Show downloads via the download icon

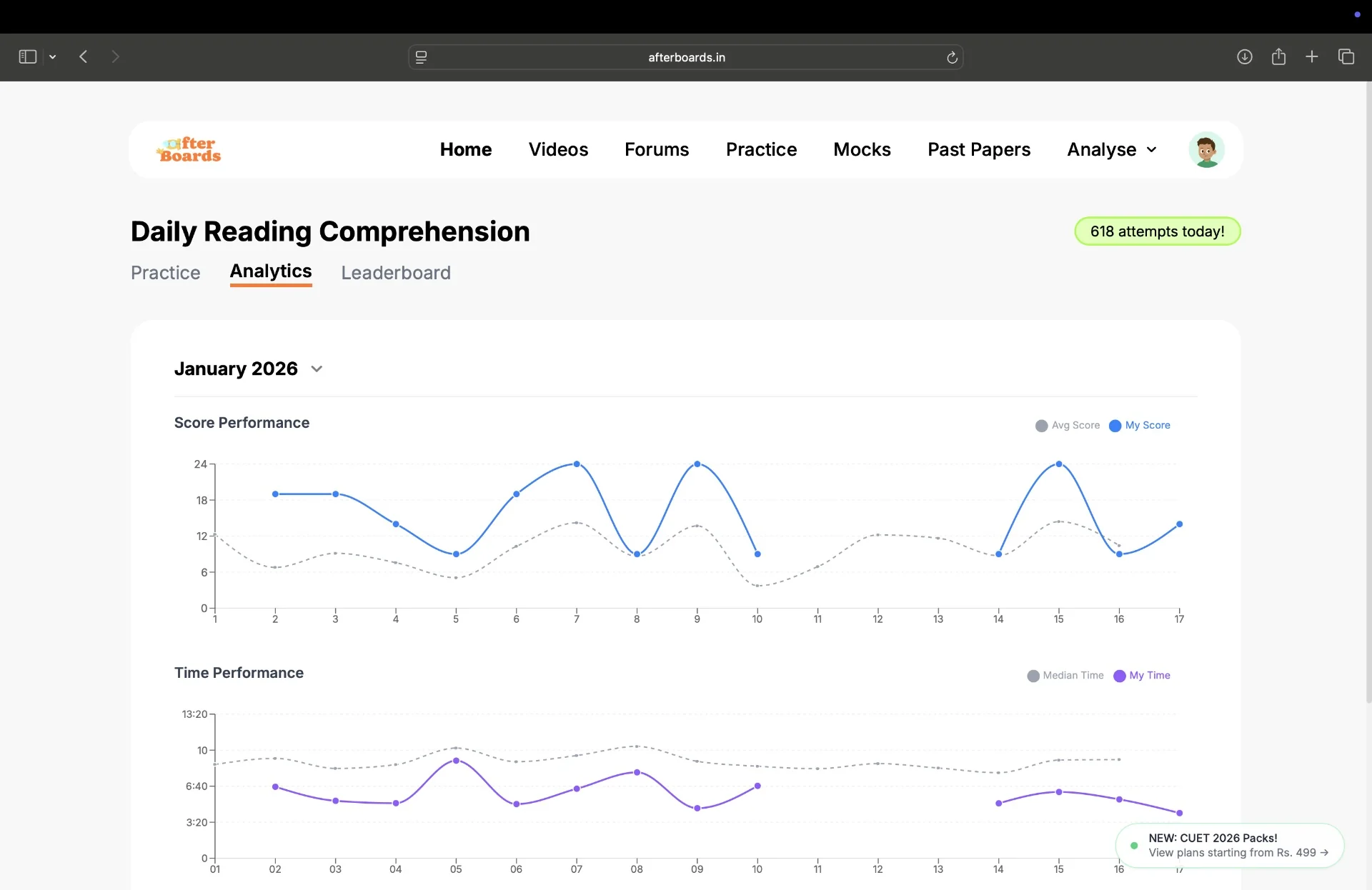[x=1245, y=57]
